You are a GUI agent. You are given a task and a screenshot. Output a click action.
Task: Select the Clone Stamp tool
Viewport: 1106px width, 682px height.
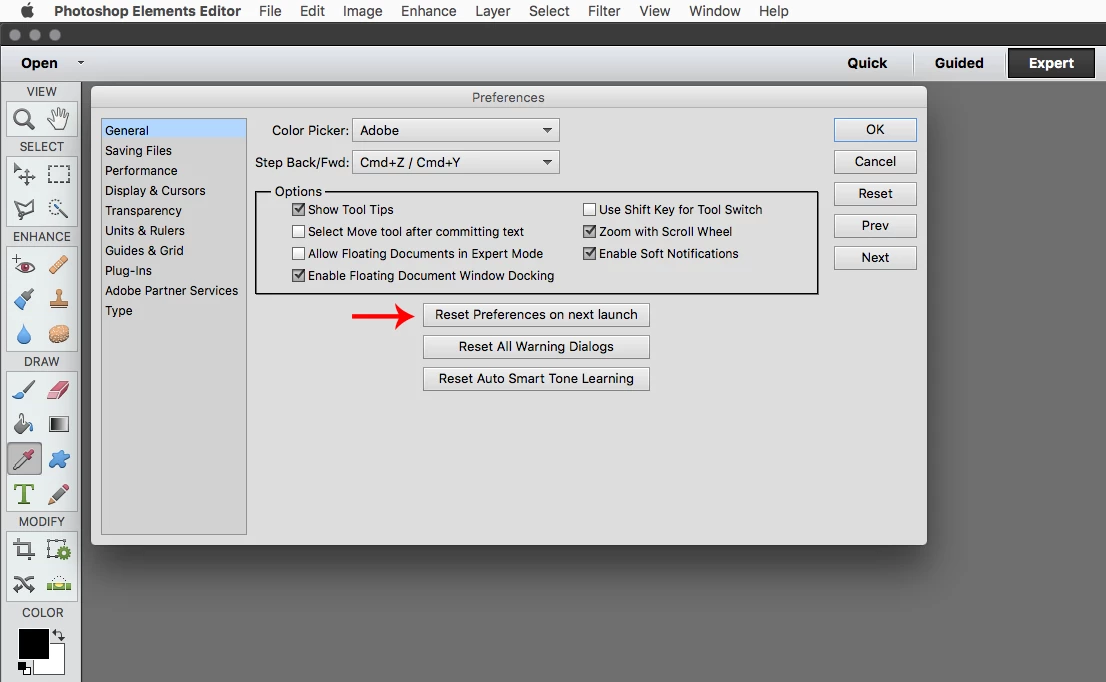click(x=59, y=299)
